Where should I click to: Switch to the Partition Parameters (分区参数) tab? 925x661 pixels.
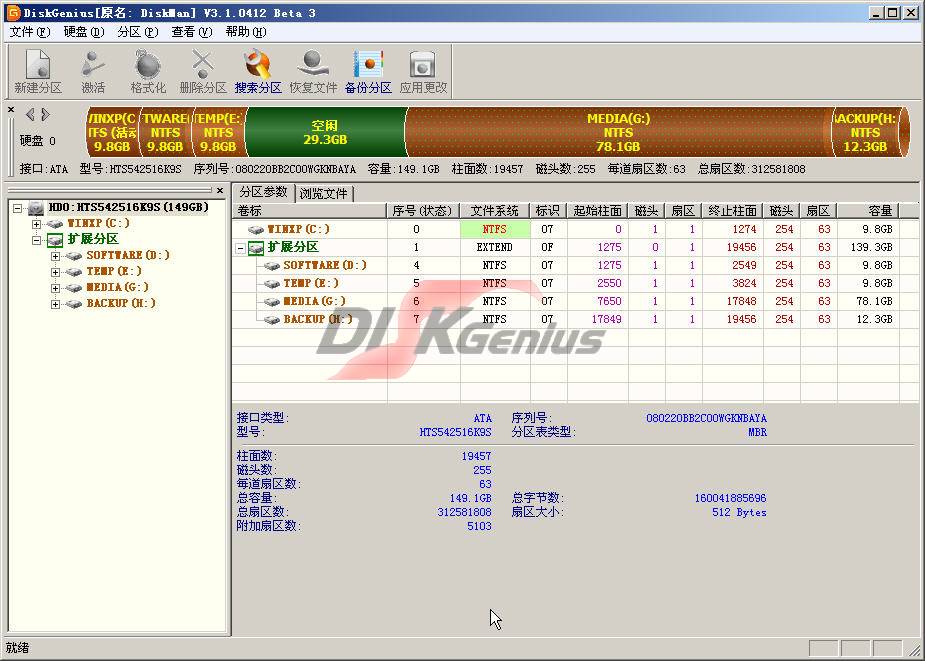(x=263, y=192)
